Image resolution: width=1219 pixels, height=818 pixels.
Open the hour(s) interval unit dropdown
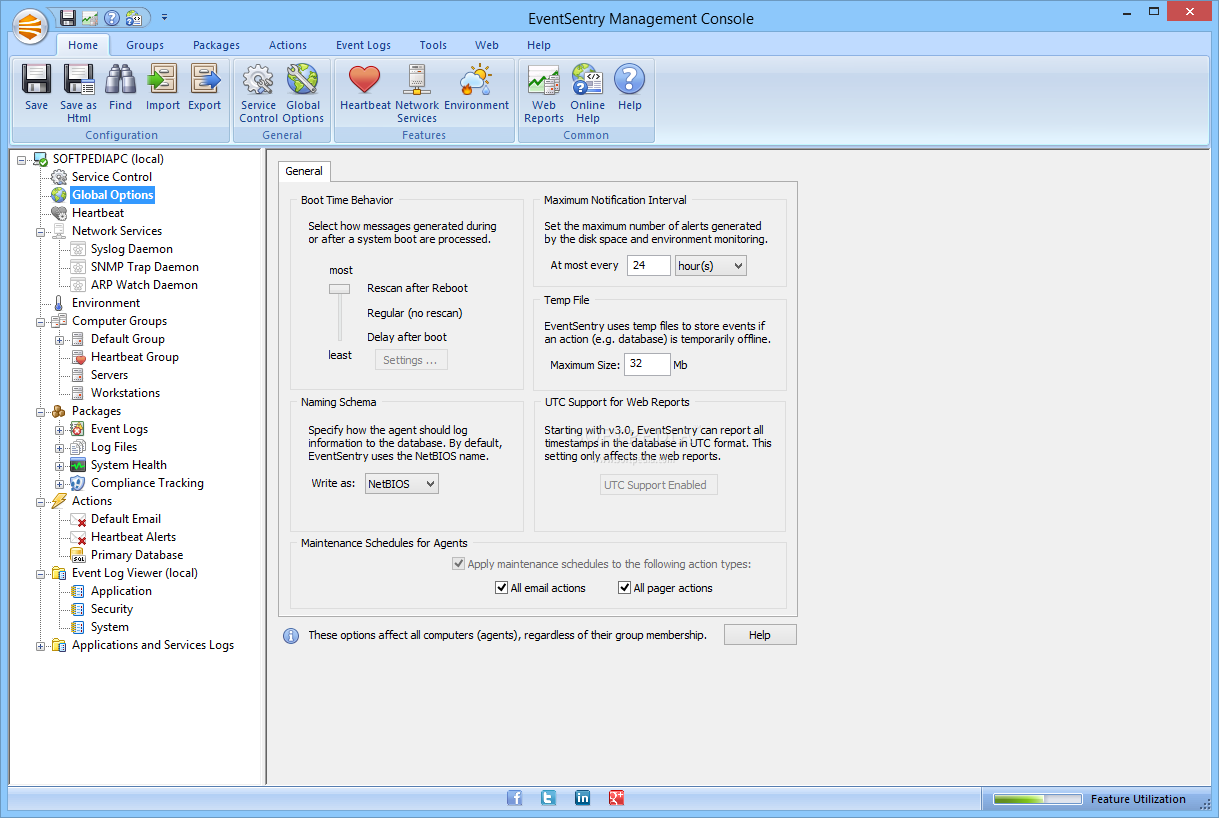711,265
